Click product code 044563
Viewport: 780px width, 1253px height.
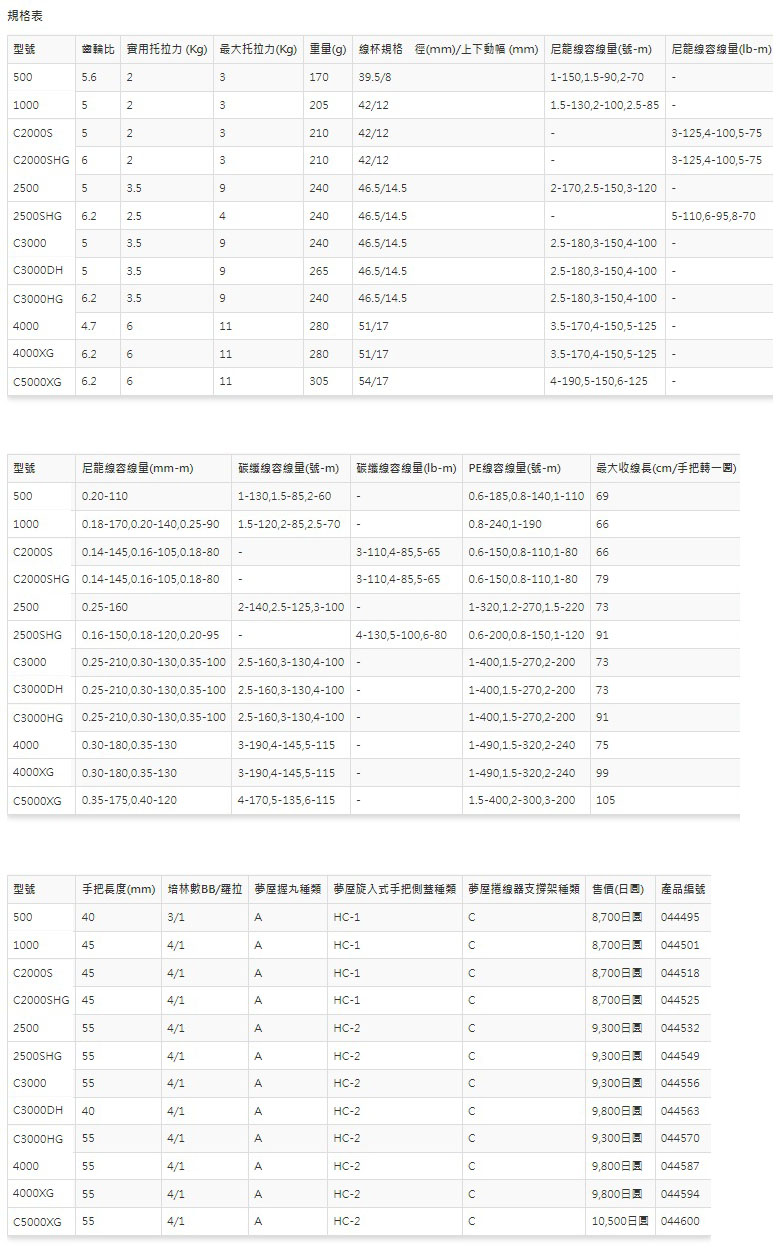680,1110
